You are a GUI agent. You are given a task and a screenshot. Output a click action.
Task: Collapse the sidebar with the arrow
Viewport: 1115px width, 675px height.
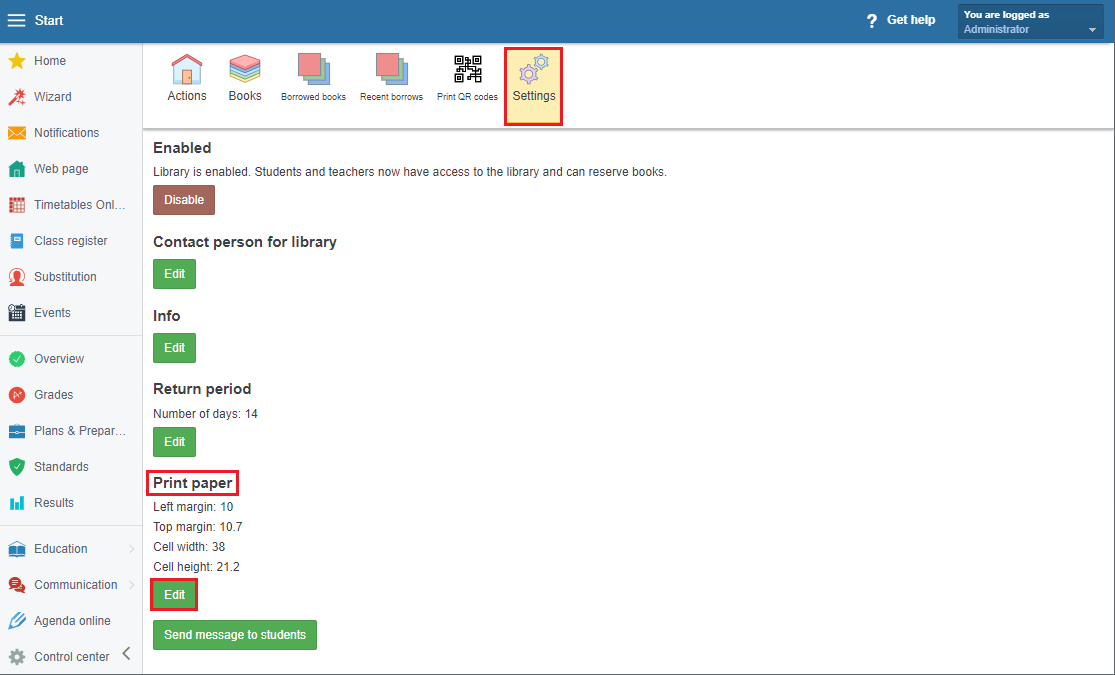pyautogui.click(x=127, y=653)
